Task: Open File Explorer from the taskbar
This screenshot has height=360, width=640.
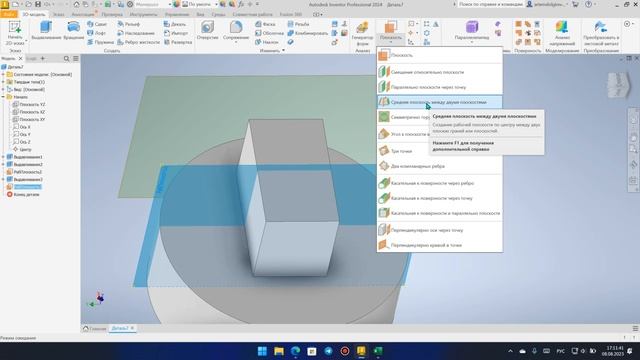Action: point(279,351)
